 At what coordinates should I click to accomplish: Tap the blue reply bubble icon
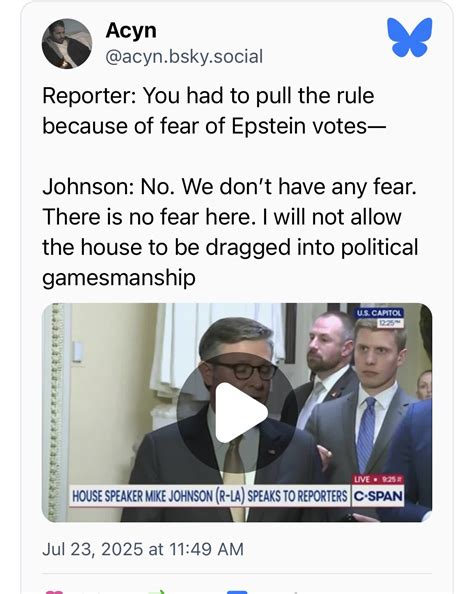tap(237, 592)
